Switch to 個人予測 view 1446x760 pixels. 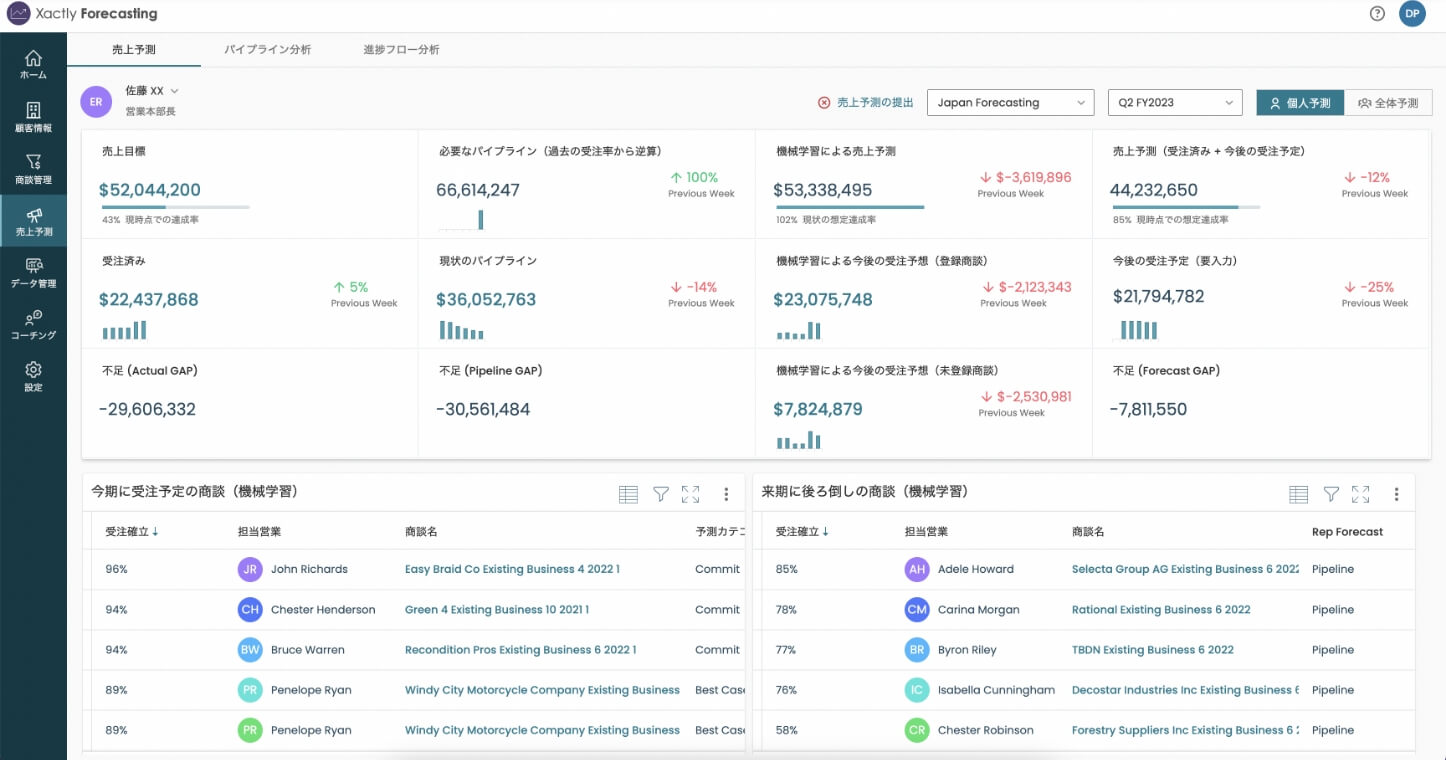point(1300,103)
